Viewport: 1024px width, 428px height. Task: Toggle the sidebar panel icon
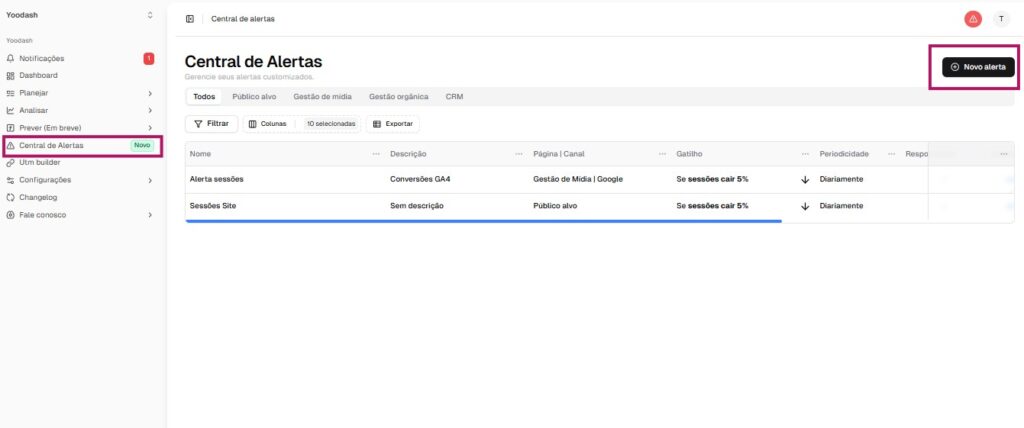coord(190,19)
